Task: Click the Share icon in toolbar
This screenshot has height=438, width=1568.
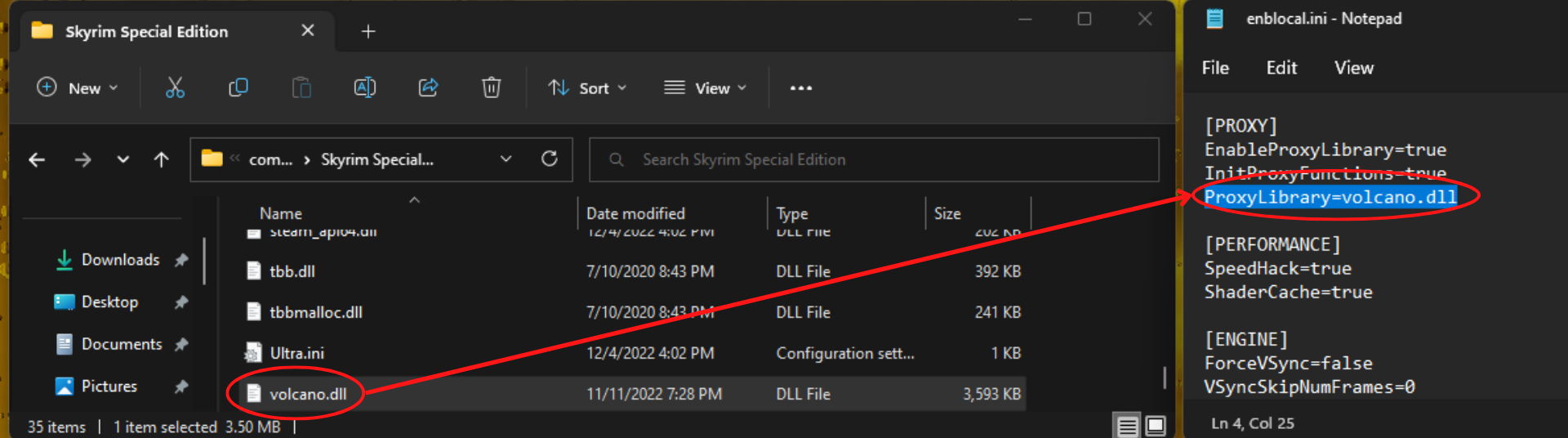Action: 428,87
